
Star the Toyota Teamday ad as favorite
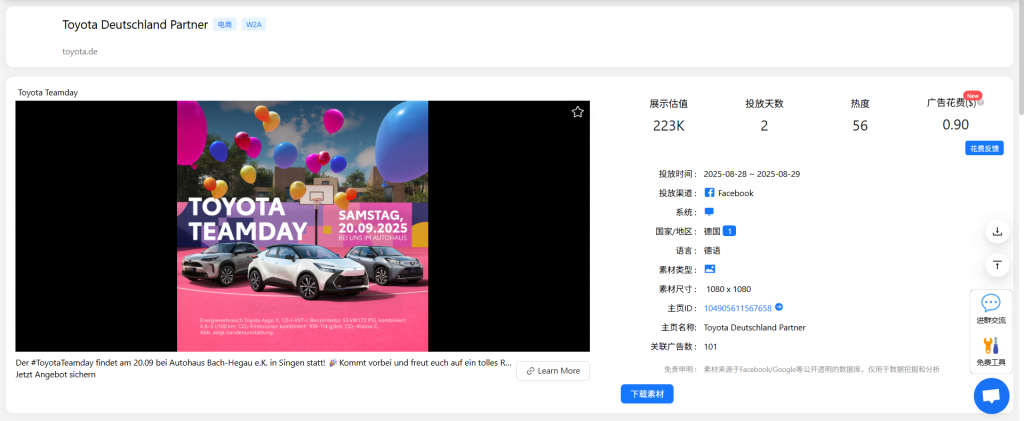coord(577,112)
